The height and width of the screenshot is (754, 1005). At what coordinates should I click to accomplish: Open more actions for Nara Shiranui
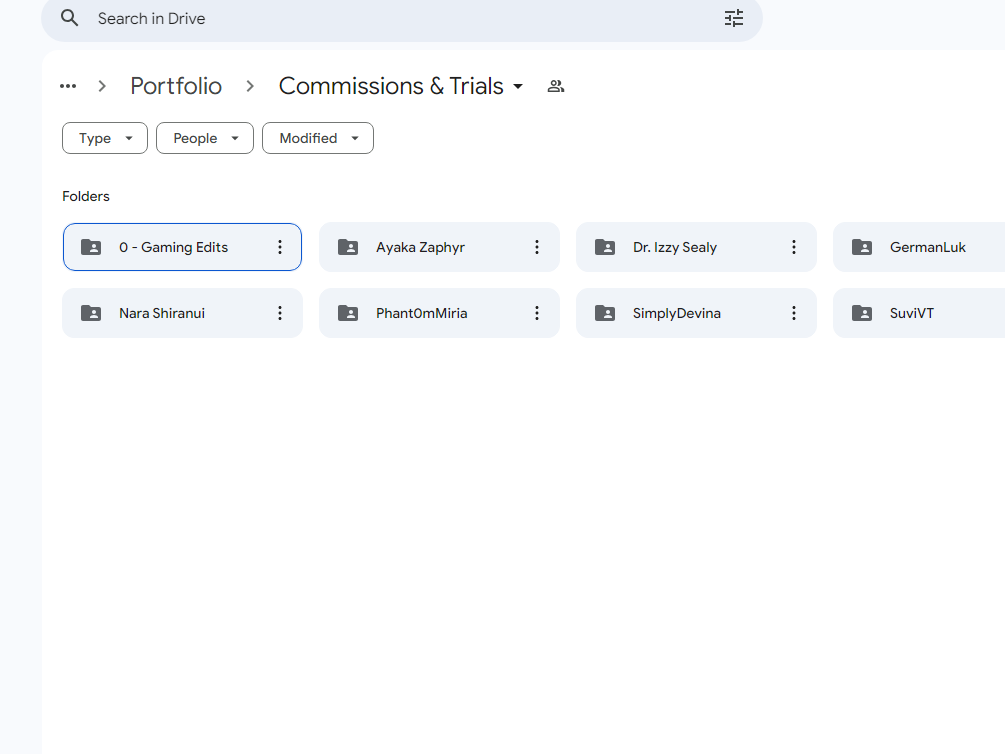pyautogui.click(x=280, y=313)
